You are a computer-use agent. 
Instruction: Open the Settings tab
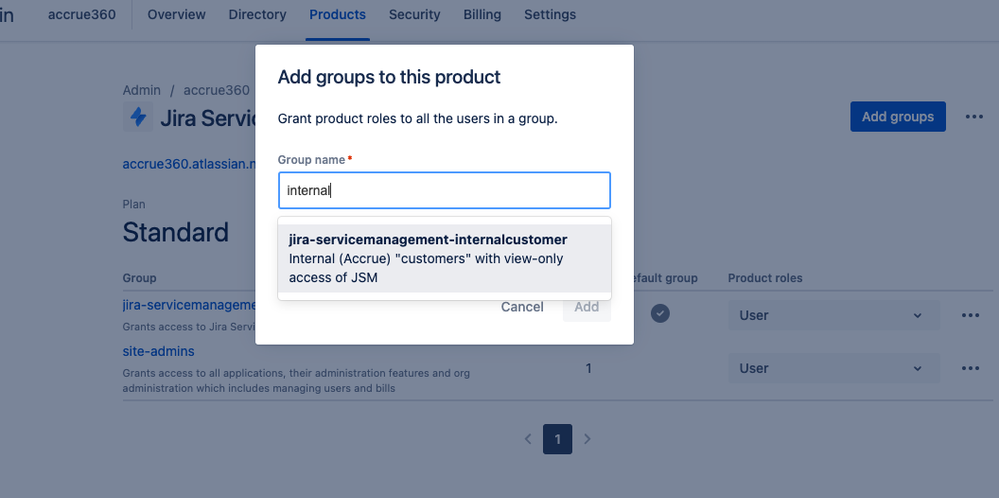(x=550, y=15)
